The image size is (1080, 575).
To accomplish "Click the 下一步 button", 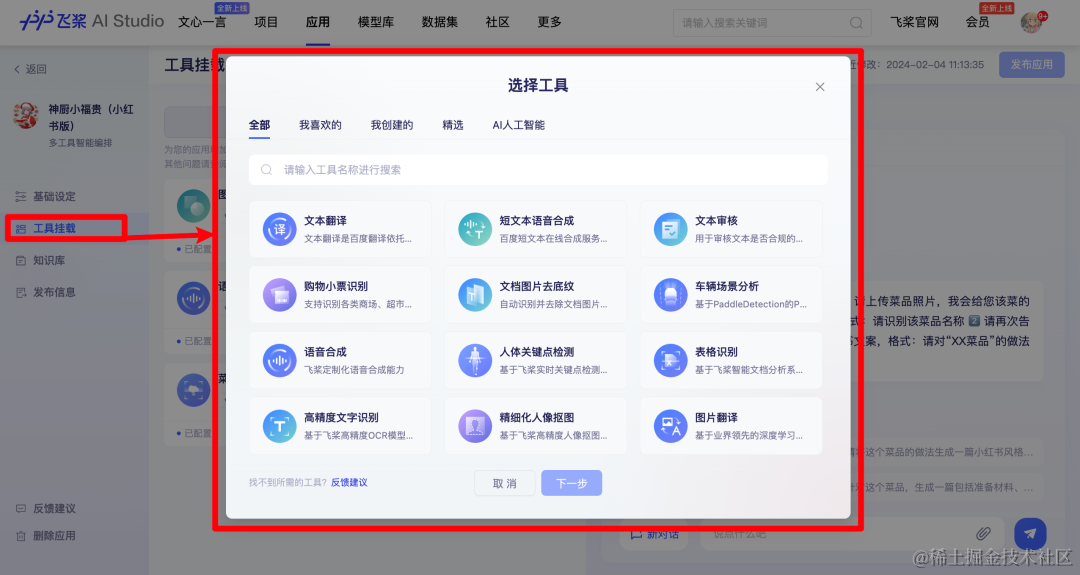I will click(572, 483).
